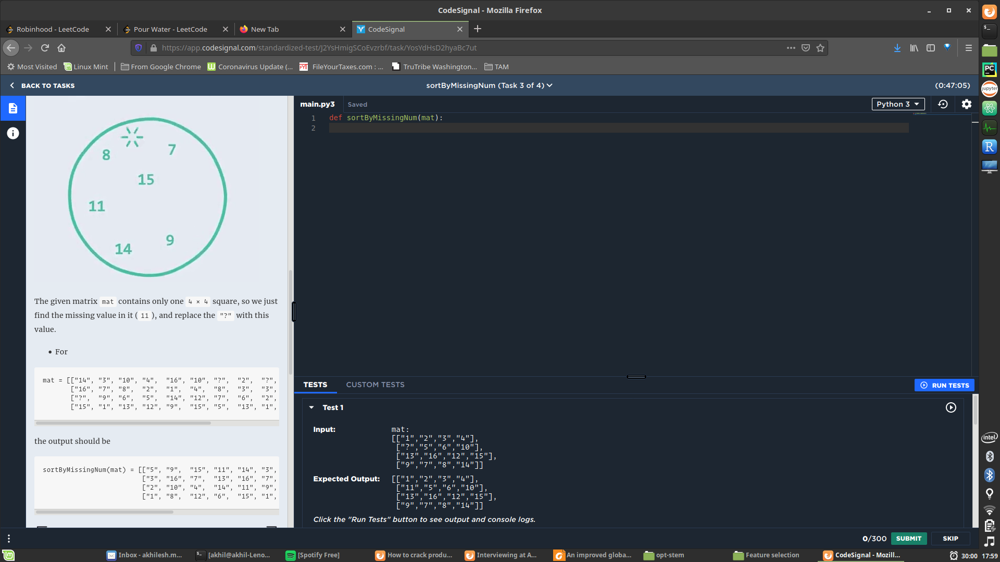Open the Firefox library icon
The image size is (1000, 562).
coord(914,48)
